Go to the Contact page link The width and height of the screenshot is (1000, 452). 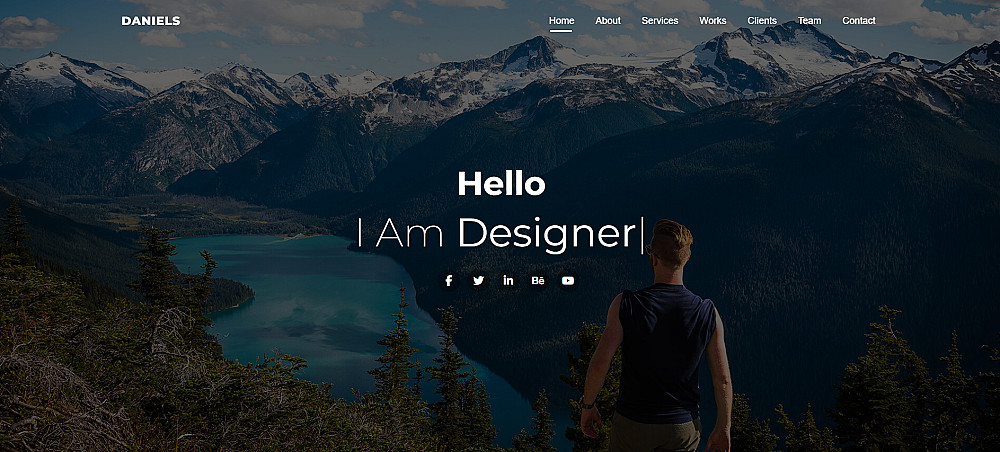[x=858, y=20]
